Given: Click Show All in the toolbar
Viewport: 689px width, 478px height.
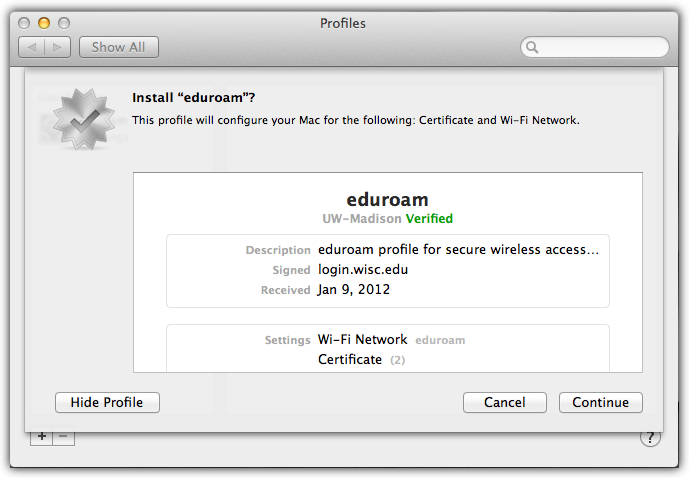Looking at the screenshot, I should coord(119,47).
